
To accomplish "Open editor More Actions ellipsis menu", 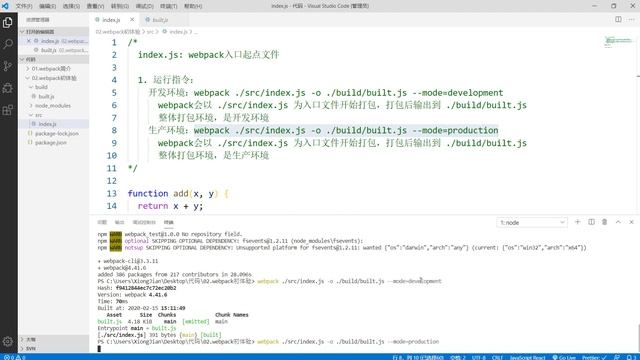I will click(x=631, y=19).
